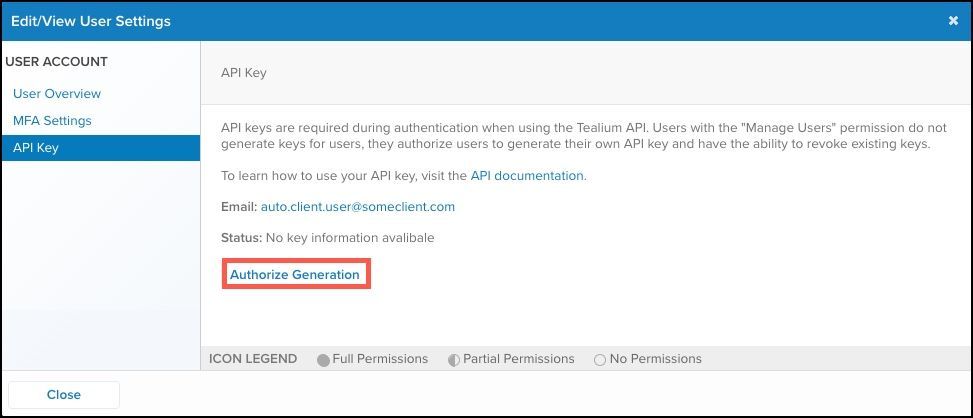Click the Partial Permissions legend text
This screenshot has width=973, height=418.
518,359
